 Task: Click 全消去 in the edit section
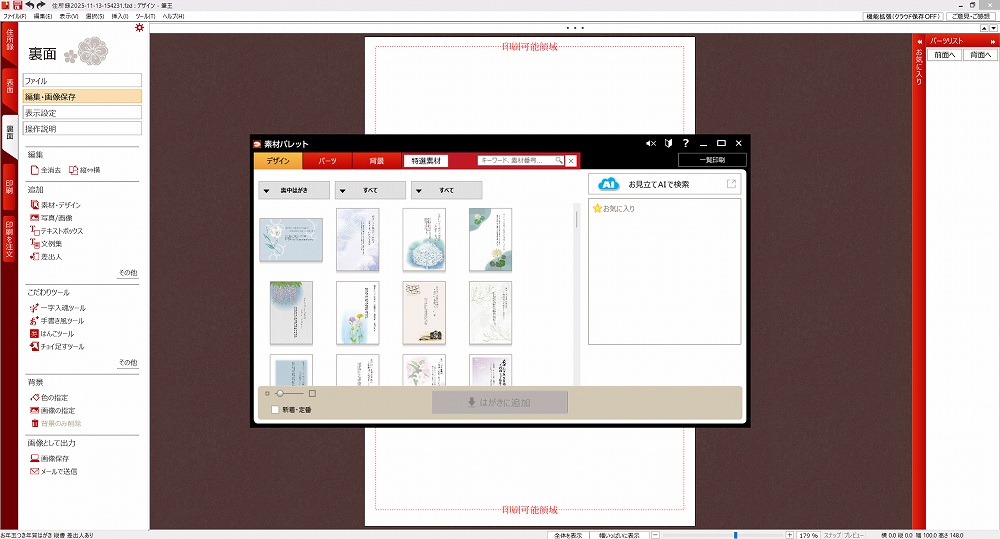coord(45,171)
